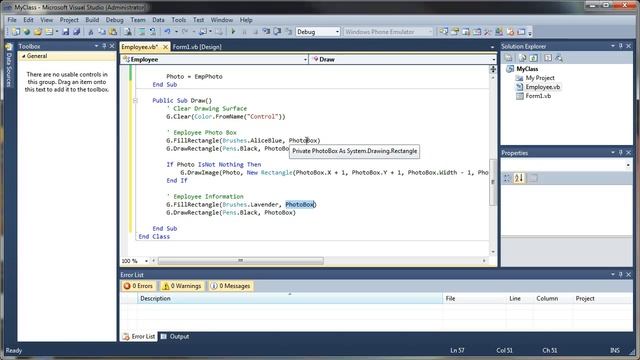Toggle the 0 Messages filter

click(x=230, y=286)
